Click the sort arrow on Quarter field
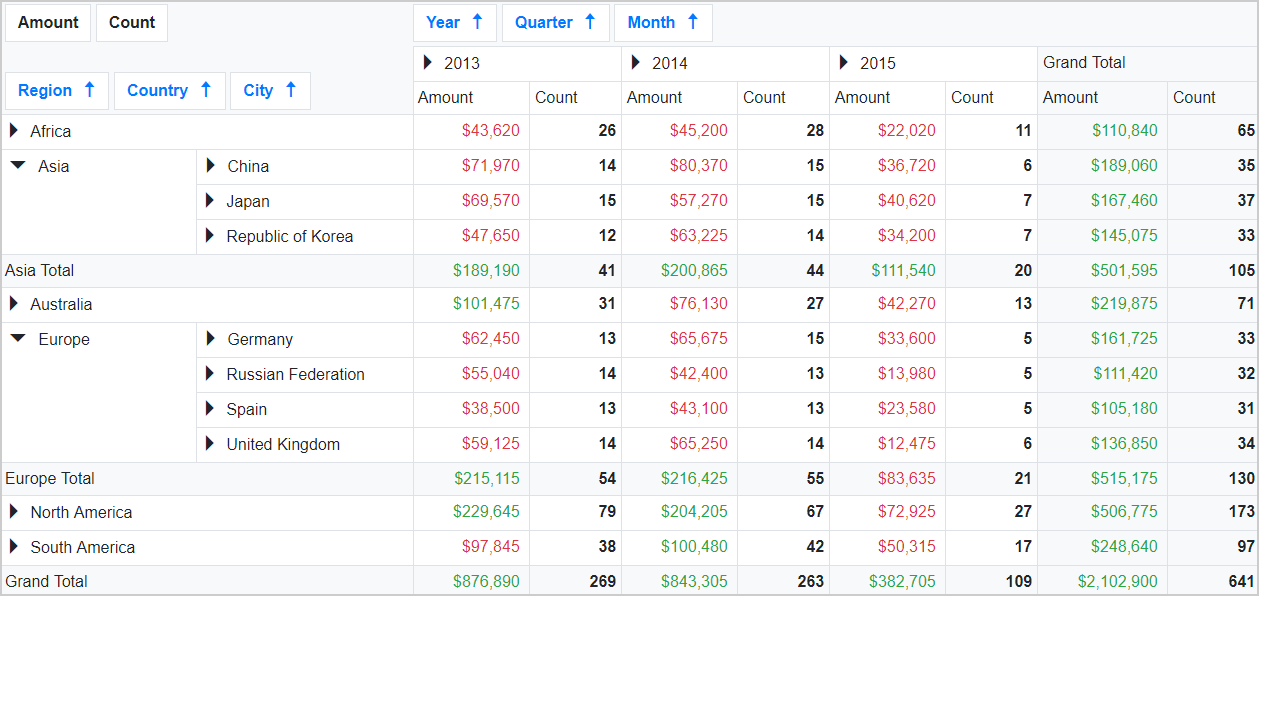 point(590,22)
